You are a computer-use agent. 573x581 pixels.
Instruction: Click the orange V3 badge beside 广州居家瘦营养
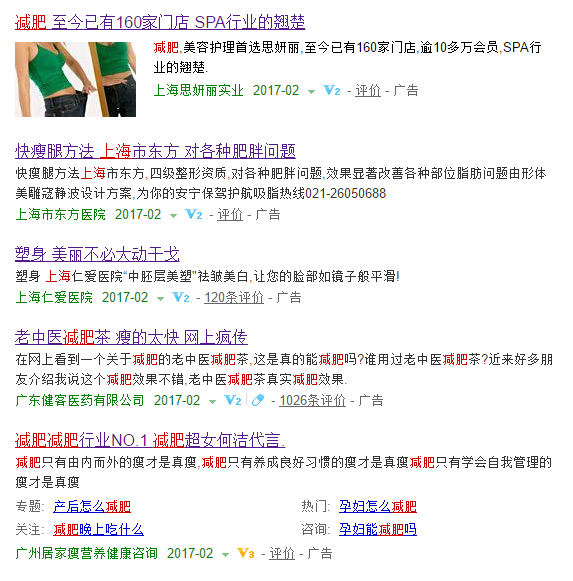pos(246,553)
